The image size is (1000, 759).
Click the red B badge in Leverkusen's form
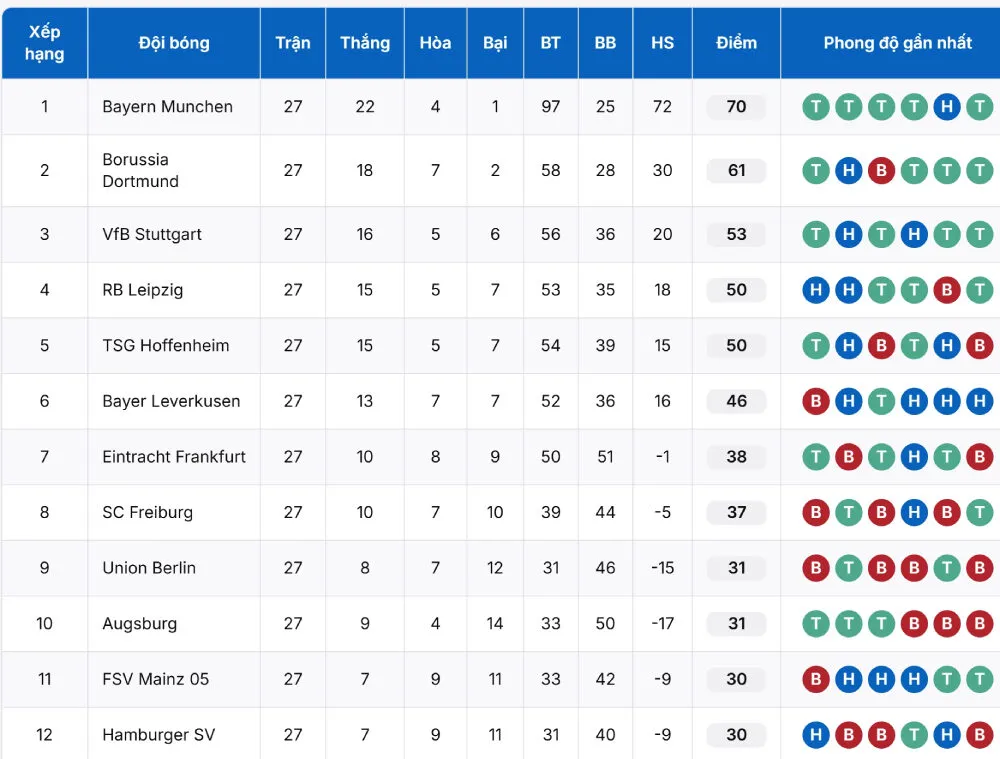tap(816, 401)
